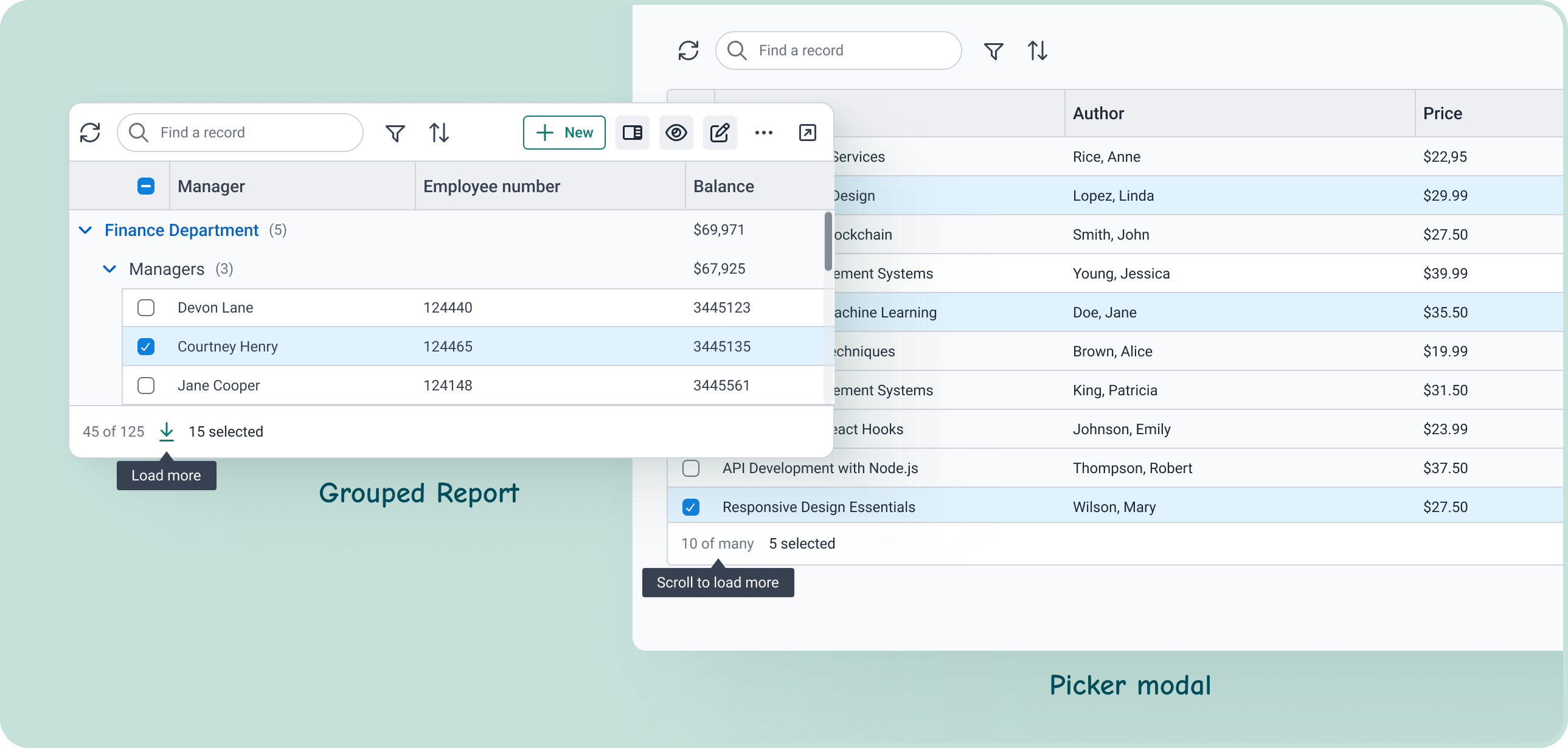The image size is (1568, 748).
Task: Click the Grouped Report vertical scrollbar
Action: [x=828, y=241]
